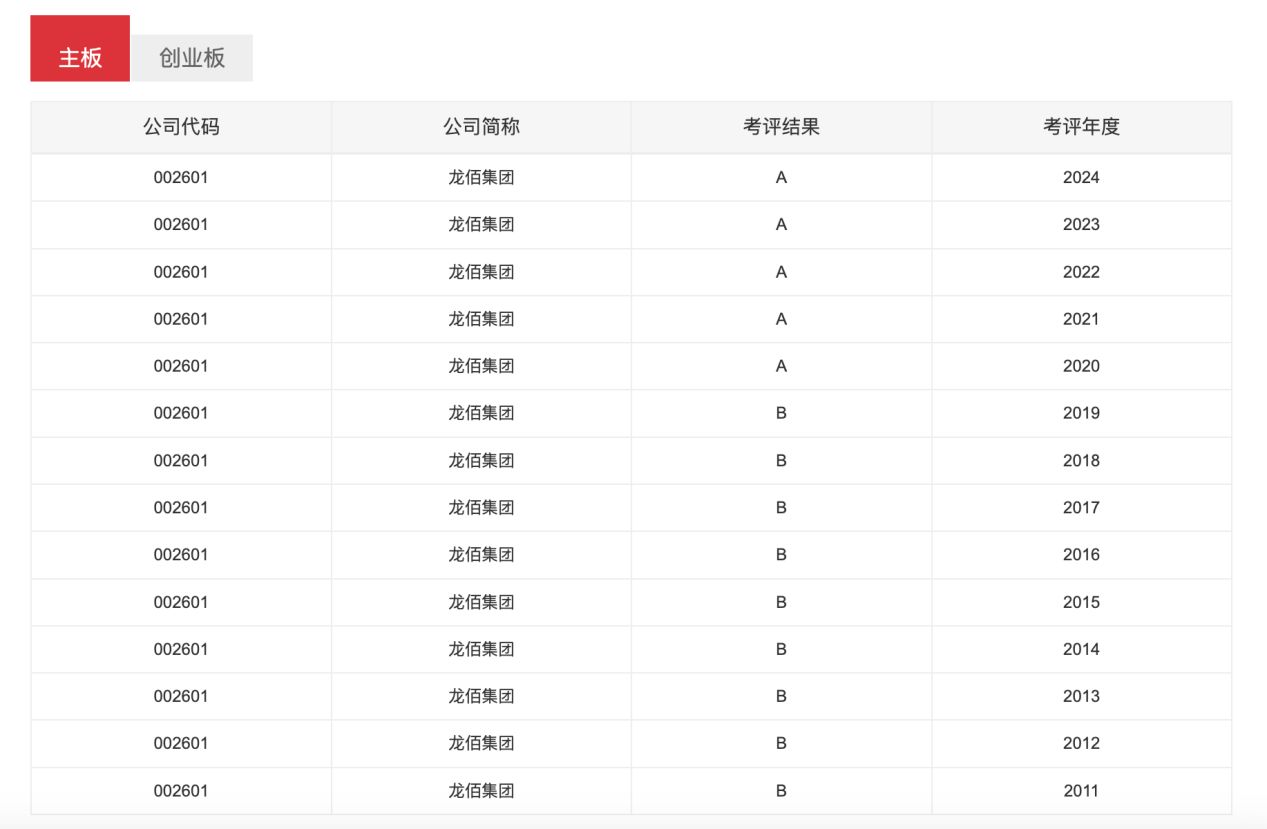
Task: Select the bottom row for year 2011
Action: tap(633, 790)
